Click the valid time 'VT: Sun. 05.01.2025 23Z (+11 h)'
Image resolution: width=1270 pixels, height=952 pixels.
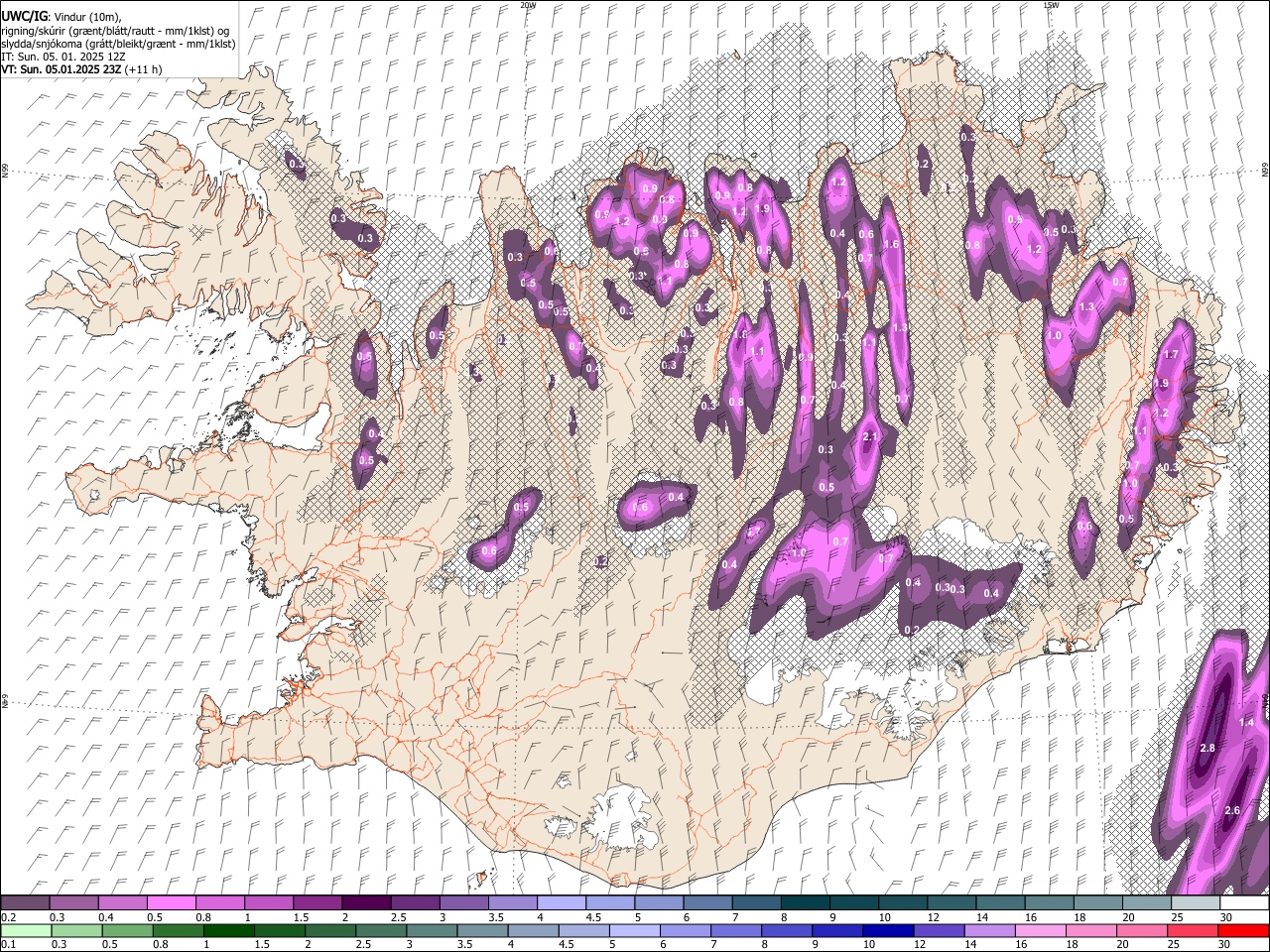tap(81, 69)
